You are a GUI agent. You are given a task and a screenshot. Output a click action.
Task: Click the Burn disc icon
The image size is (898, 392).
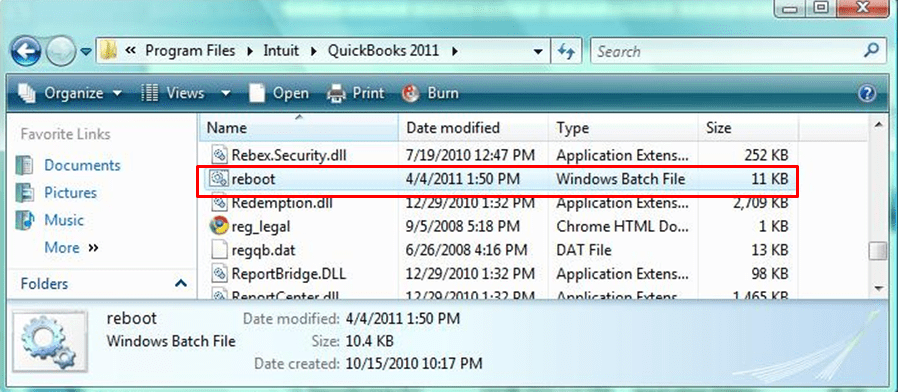tap(410, 93)
